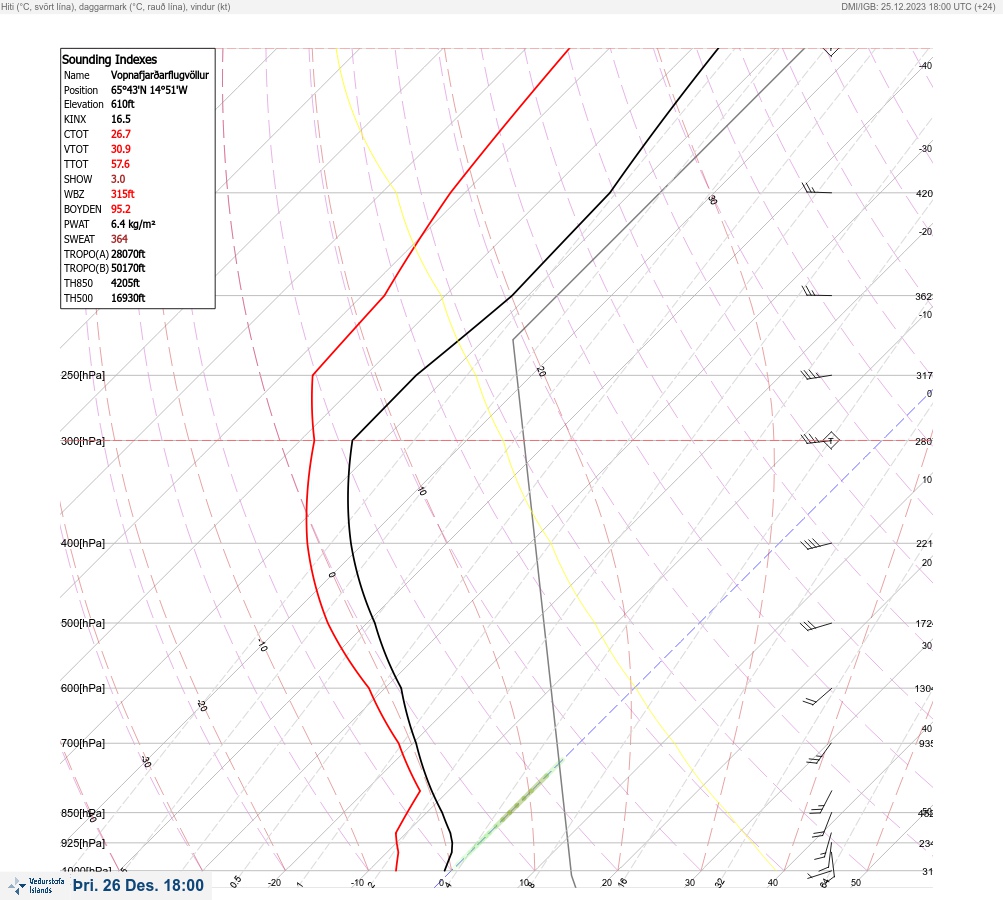Select the SHOW value 3.0

point(118,179)
